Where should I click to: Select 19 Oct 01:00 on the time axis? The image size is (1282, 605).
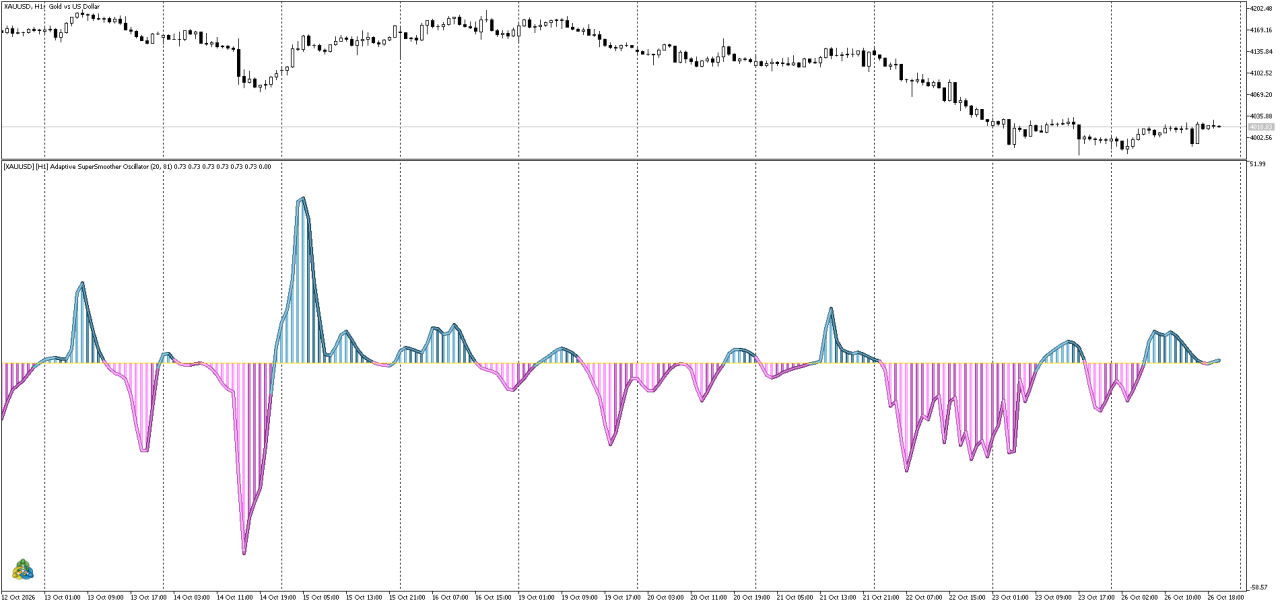click(x=537, y=598)
